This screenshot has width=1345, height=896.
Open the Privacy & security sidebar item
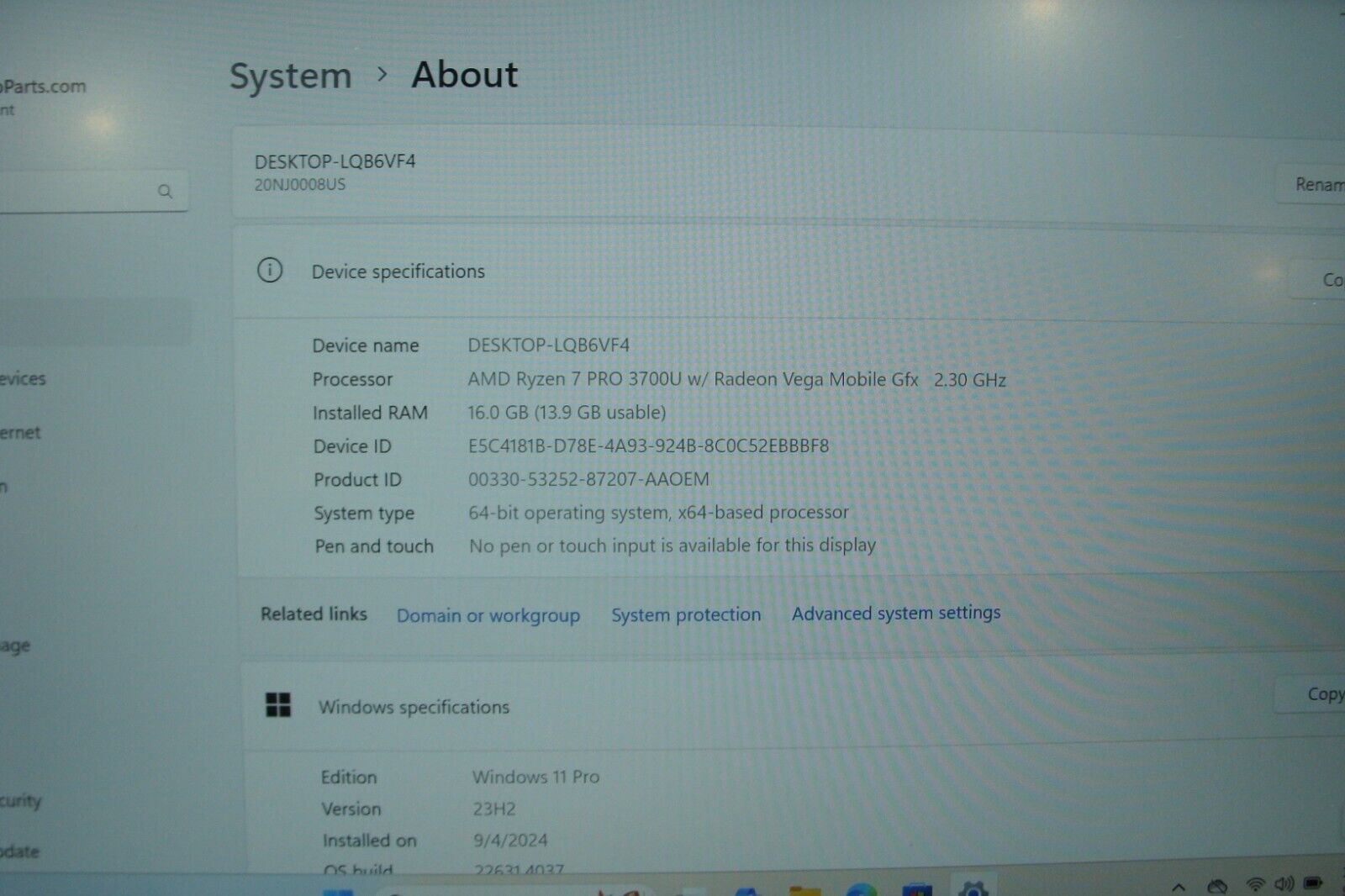[x=21, y=800]
